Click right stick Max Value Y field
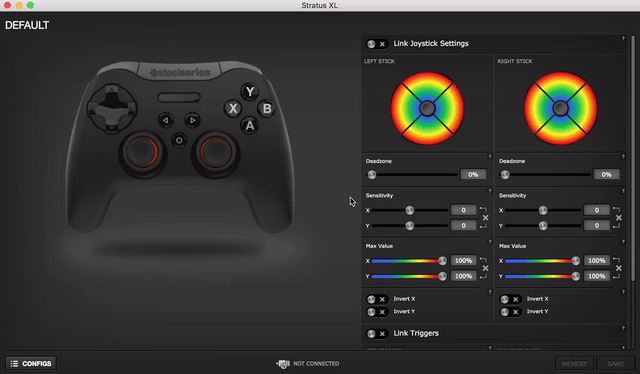The width and height of the screenshot is (640, 374). [597, 276]
